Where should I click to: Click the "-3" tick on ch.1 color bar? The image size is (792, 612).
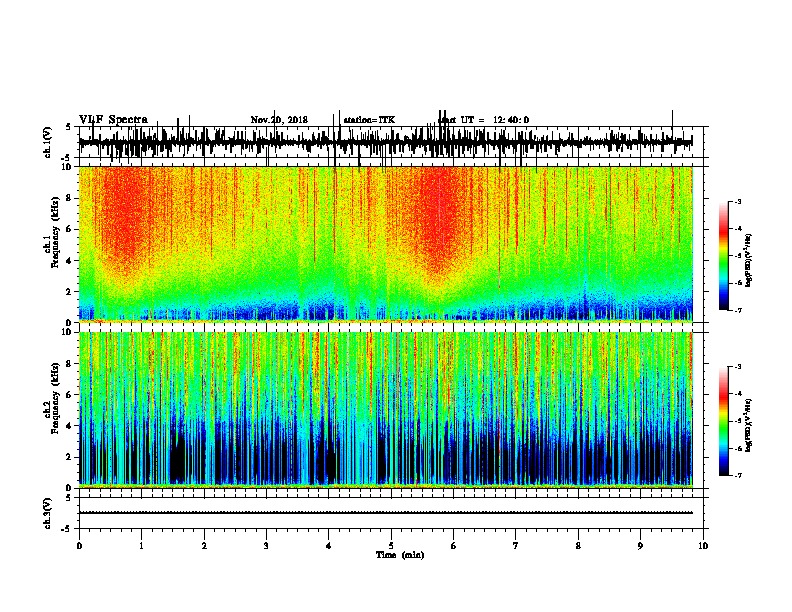[737, 201]
